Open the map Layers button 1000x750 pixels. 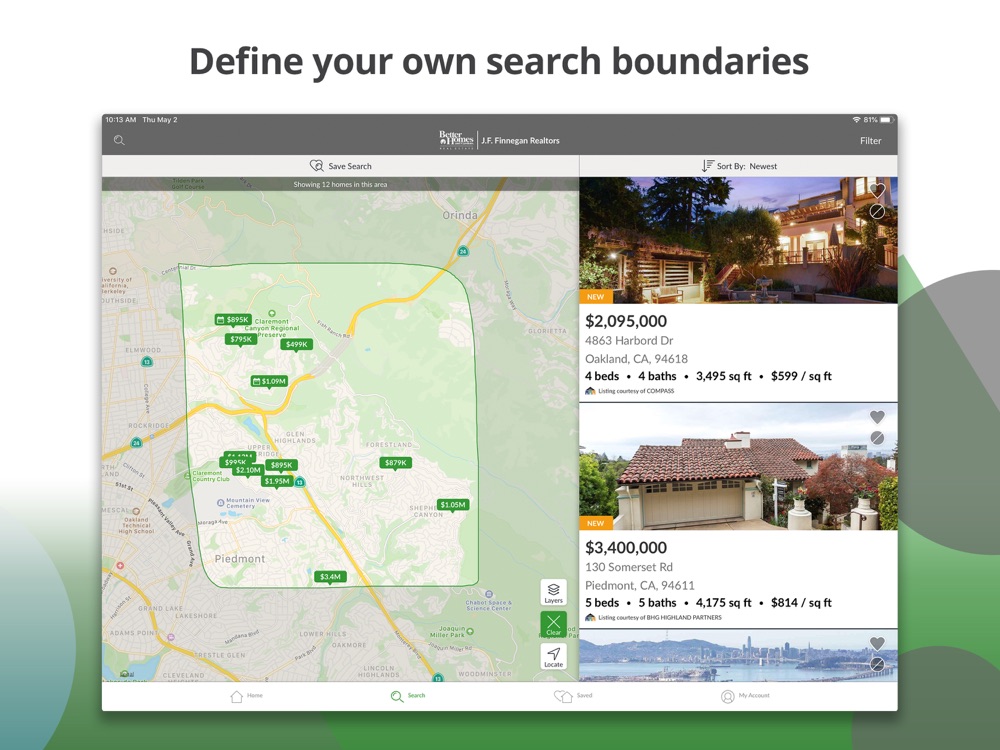pyautogui.click(x=554, y=592)
